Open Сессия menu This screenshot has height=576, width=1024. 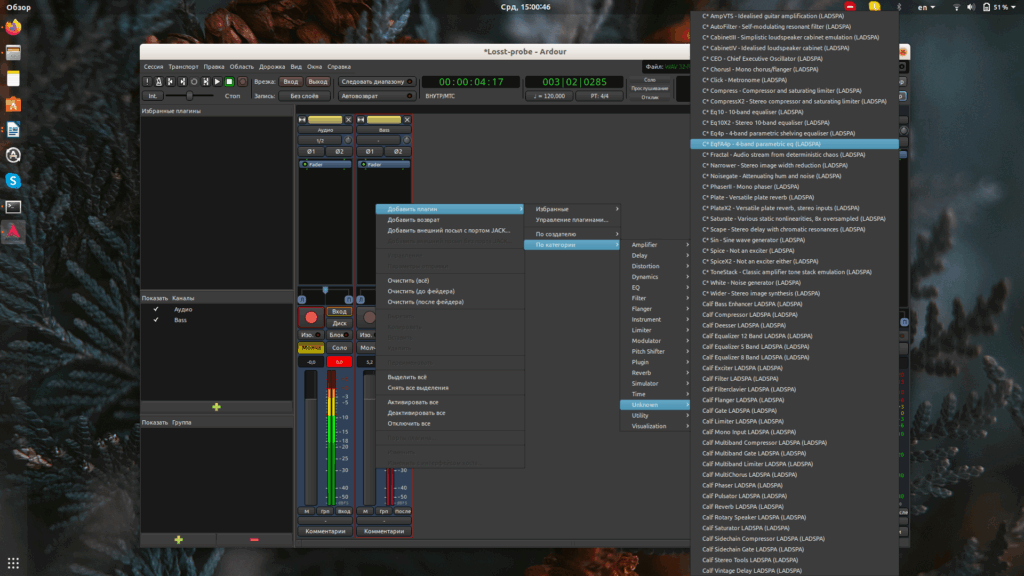tap(153, 67)
